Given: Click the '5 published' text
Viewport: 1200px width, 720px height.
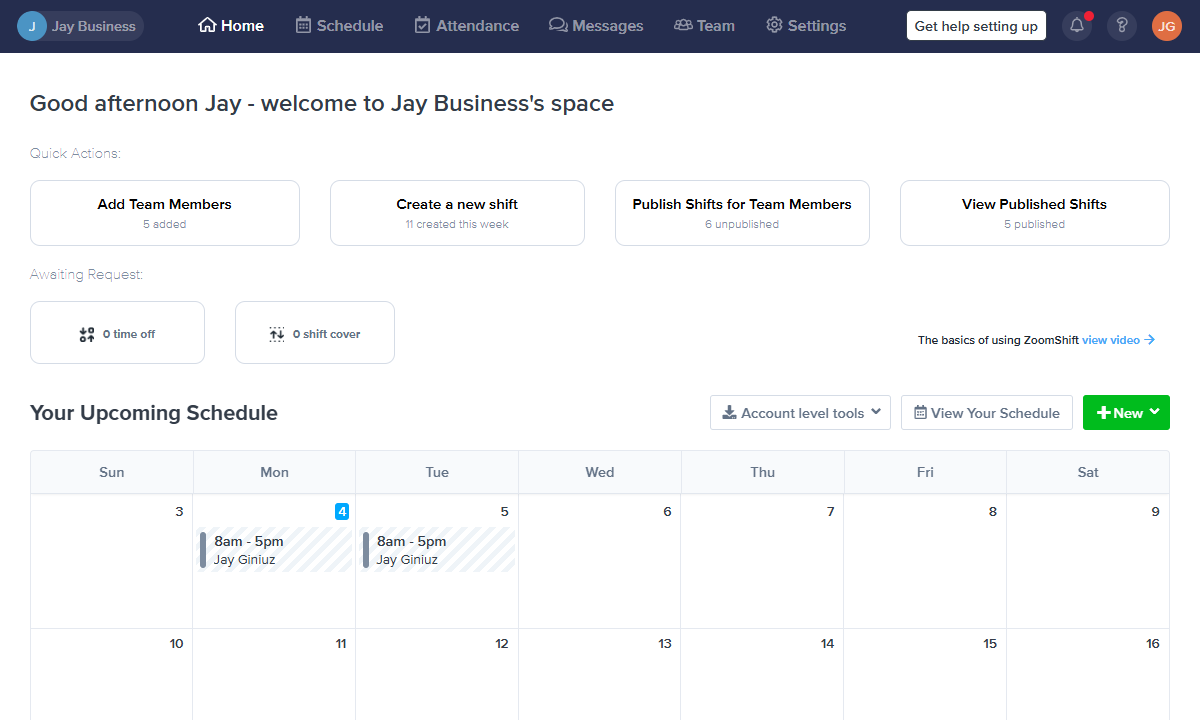Looking at the screenshot, I should [x=1035, y=224].
